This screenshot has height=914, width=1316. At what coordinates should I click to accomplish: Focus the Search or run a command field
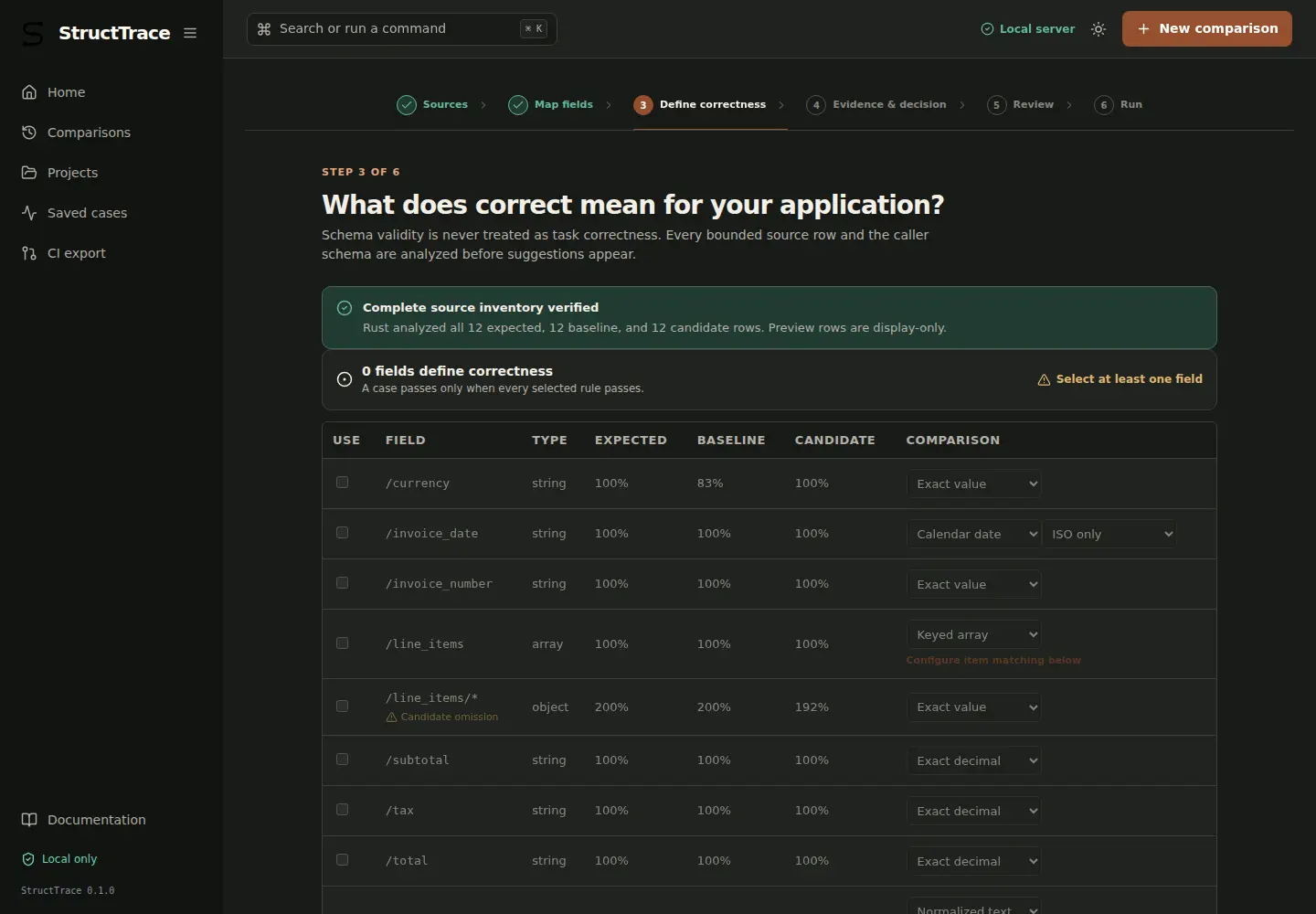[401, 29]
